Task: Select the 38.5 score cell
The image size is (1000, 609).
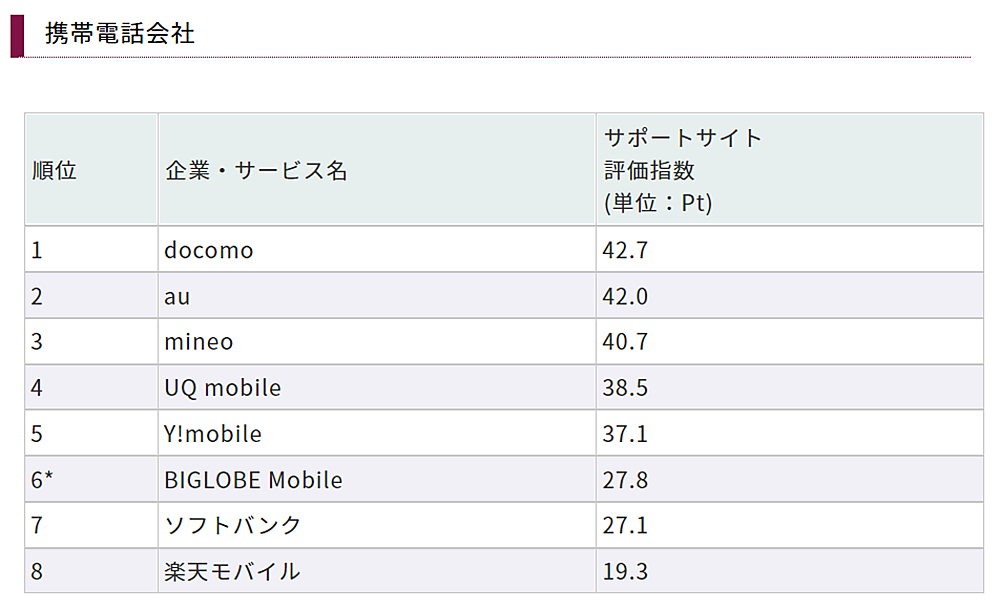Action: [x=626, y=388]
